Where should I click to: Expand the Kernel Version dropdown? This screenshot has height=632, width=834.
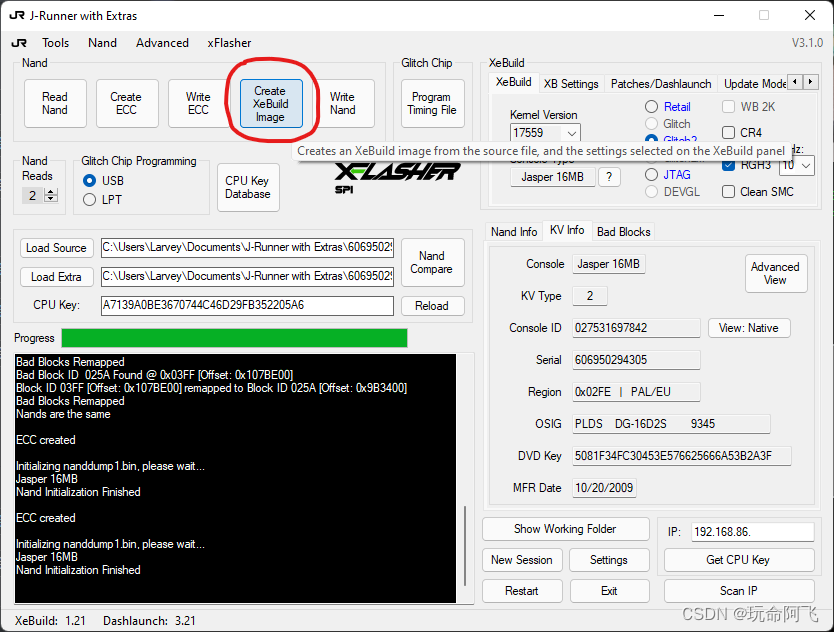click(572, 133)
